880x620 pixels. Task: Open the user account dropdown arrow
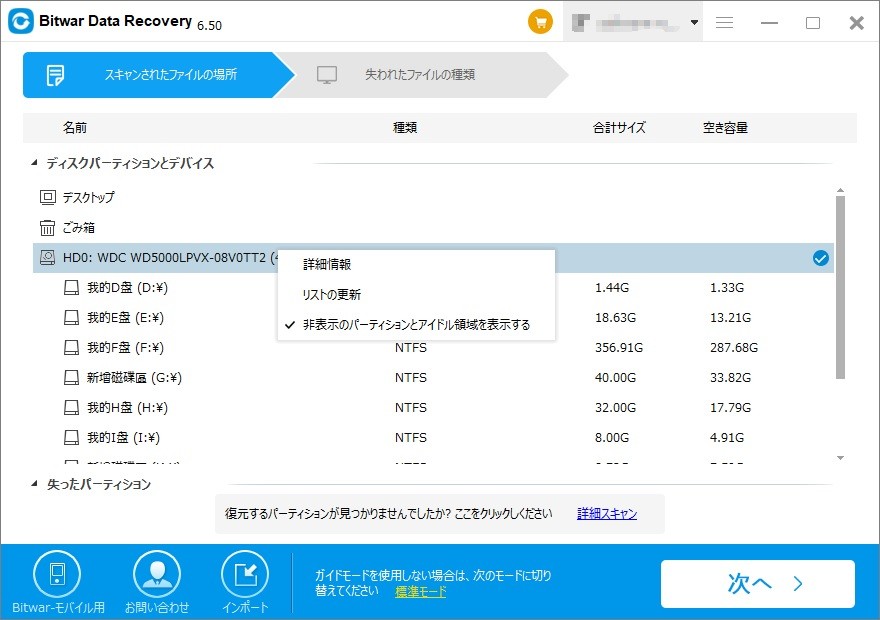tap(694, 23)
